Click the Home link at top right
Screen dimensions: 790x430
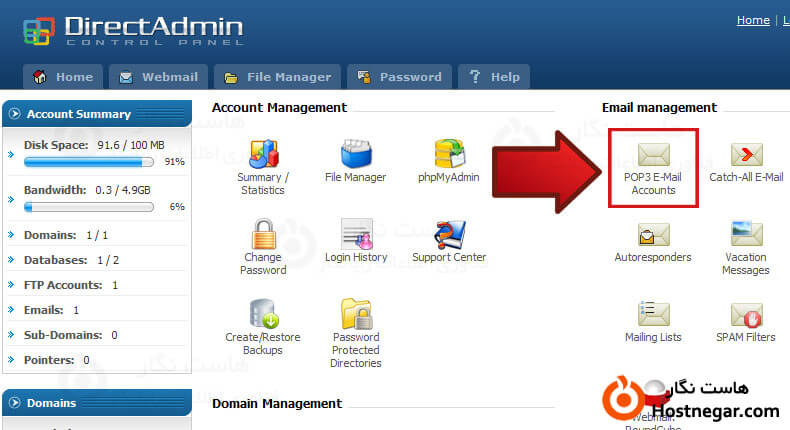pyautogui.click(x=753, y=20)
